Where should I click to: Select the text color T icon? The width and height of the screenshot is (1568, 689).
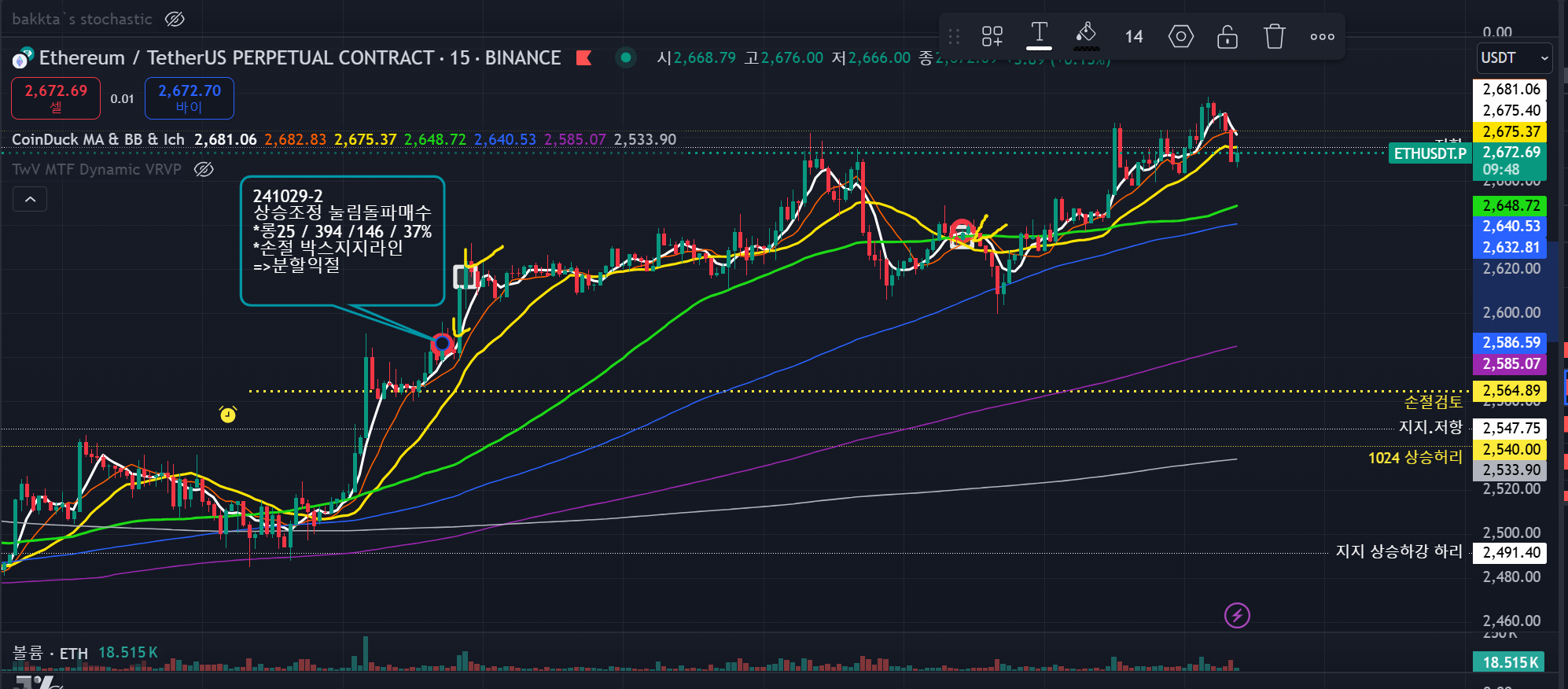tap(1039, 35)
